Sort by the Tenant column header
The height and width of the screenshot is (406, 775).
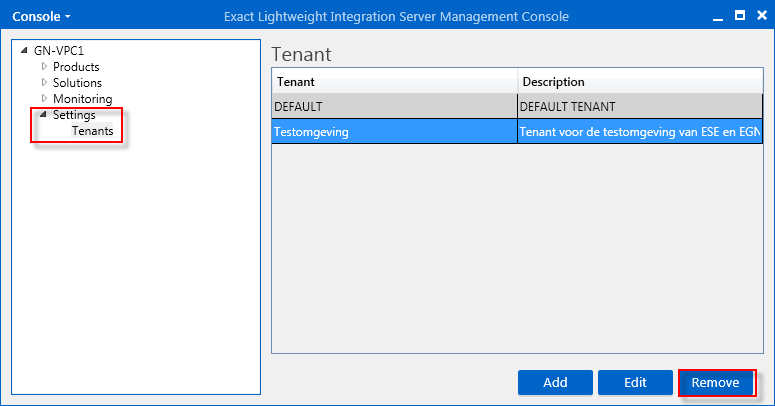394,82
